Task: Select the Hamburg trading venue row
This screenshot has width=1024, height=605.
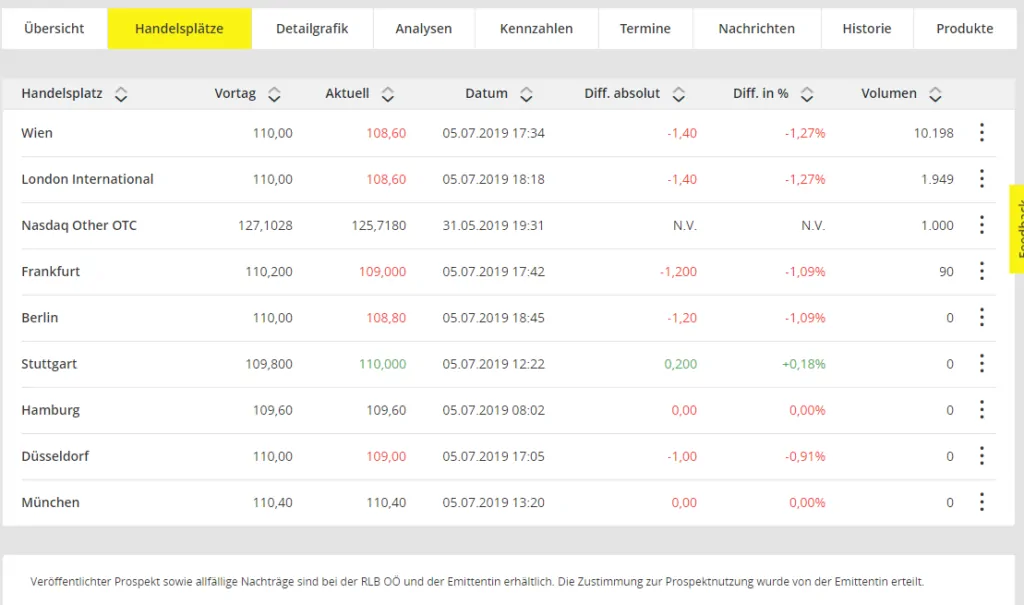Action: click(x=508, y=410)
